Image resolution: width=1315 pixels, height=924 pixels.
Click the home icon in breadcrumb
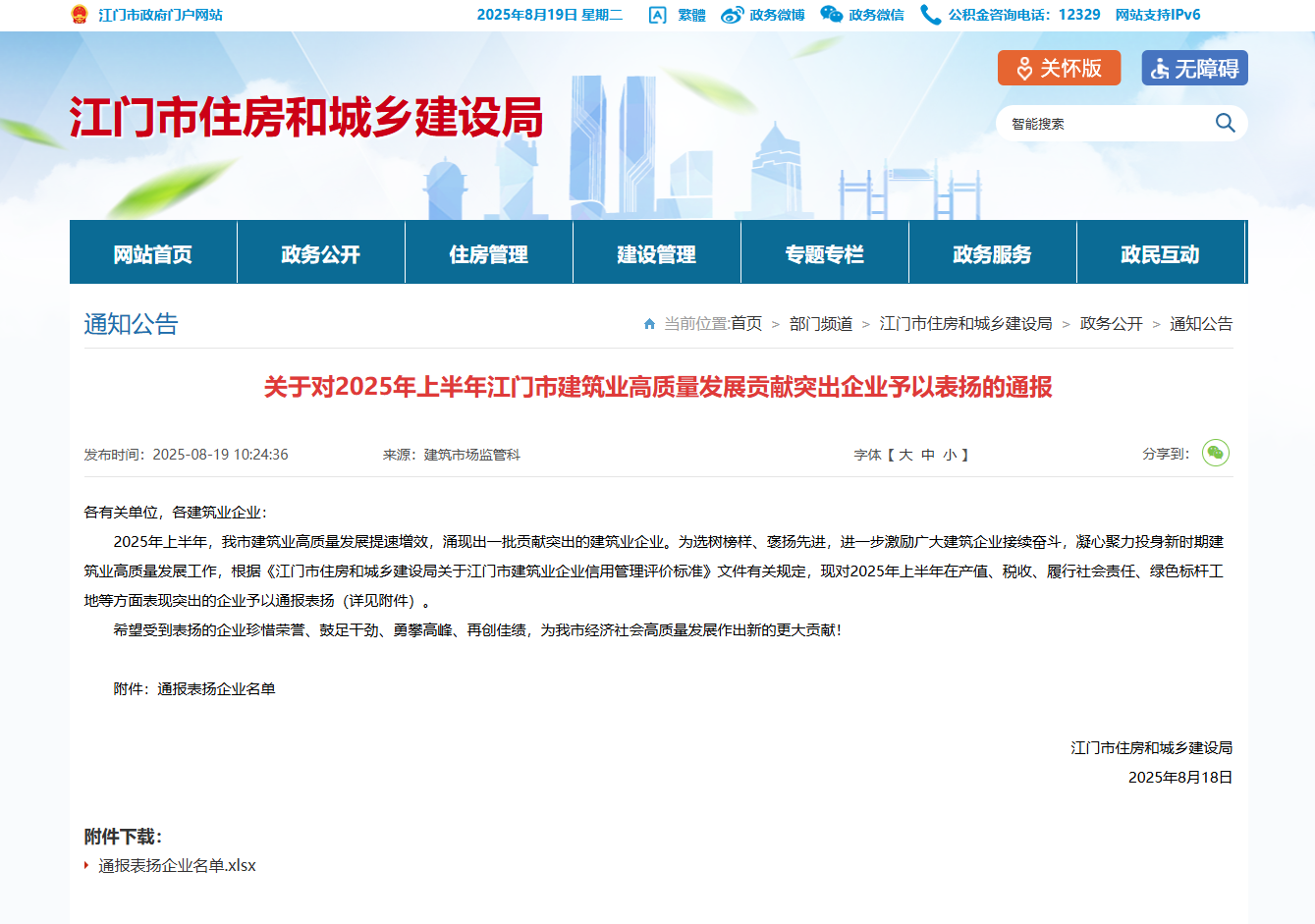coord(649,324)
